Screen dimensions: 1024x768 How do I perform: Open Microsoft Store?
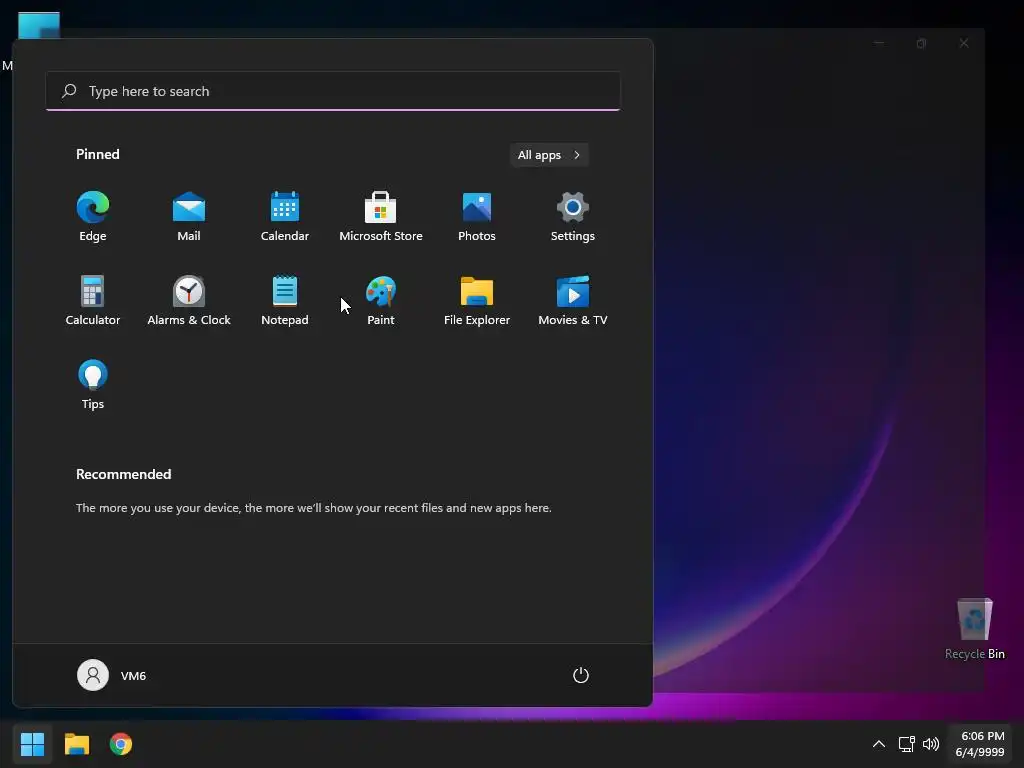coord(381,217)
